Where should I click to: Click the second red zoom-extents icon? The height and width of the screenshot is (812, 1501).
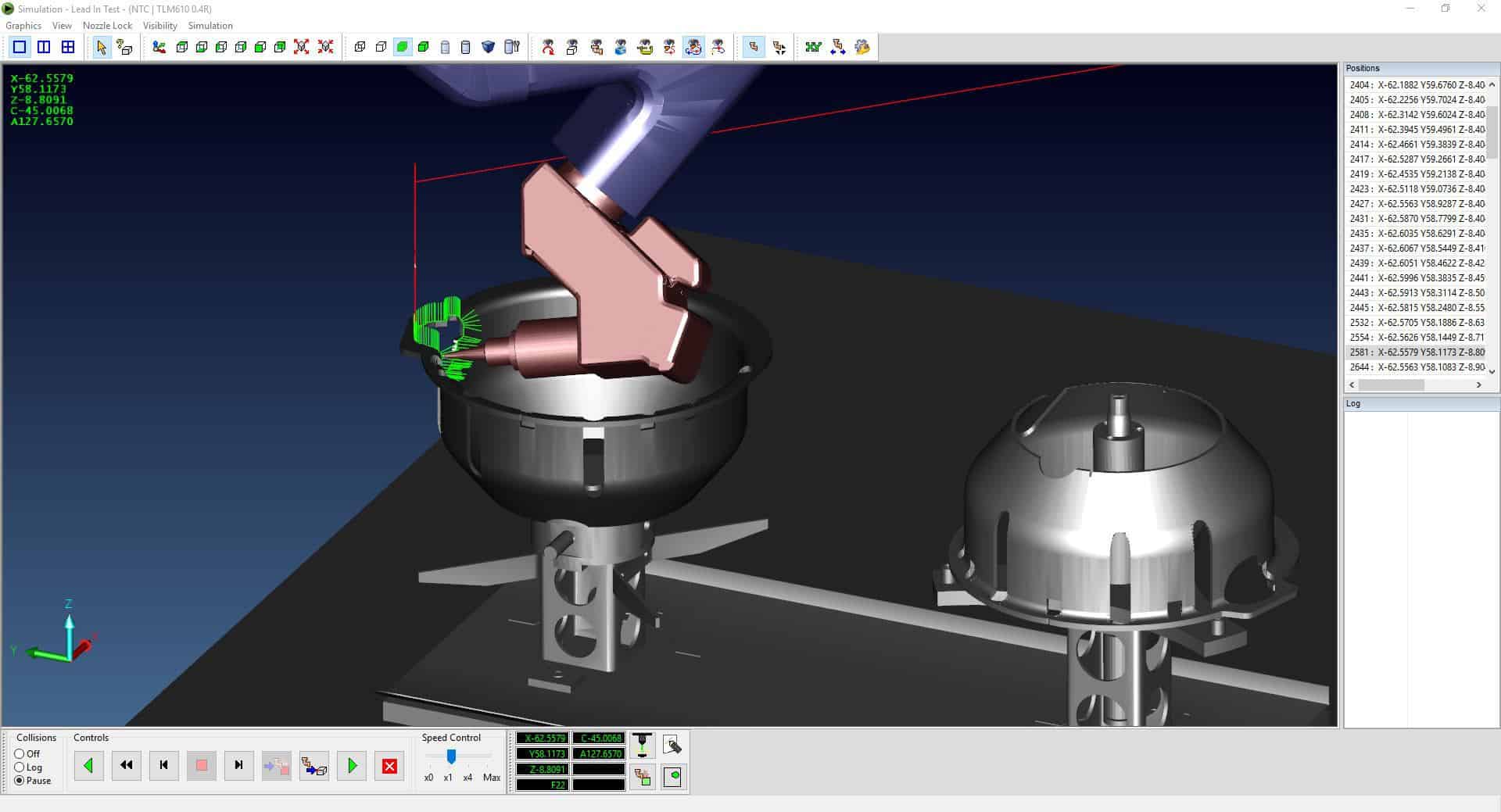[325, 47]
